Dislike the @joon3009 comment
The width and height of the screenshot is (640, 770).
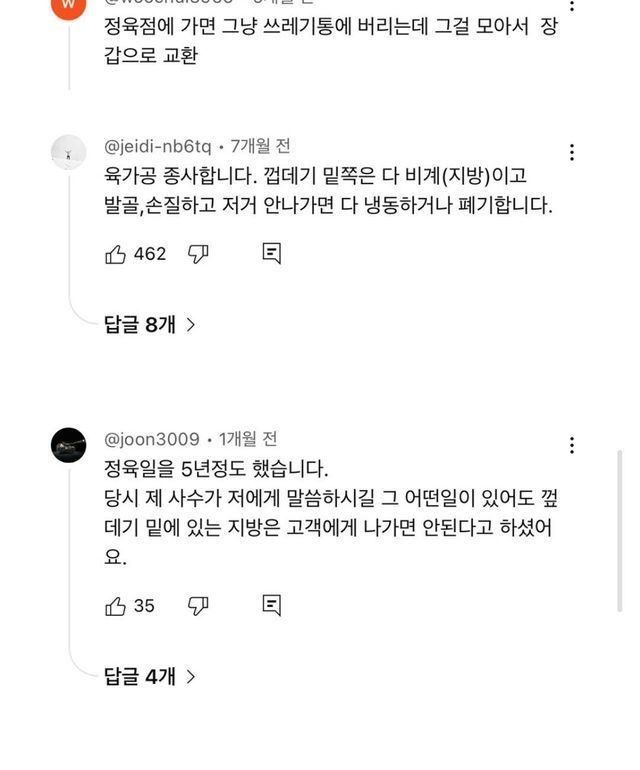(x=198, y=605)
